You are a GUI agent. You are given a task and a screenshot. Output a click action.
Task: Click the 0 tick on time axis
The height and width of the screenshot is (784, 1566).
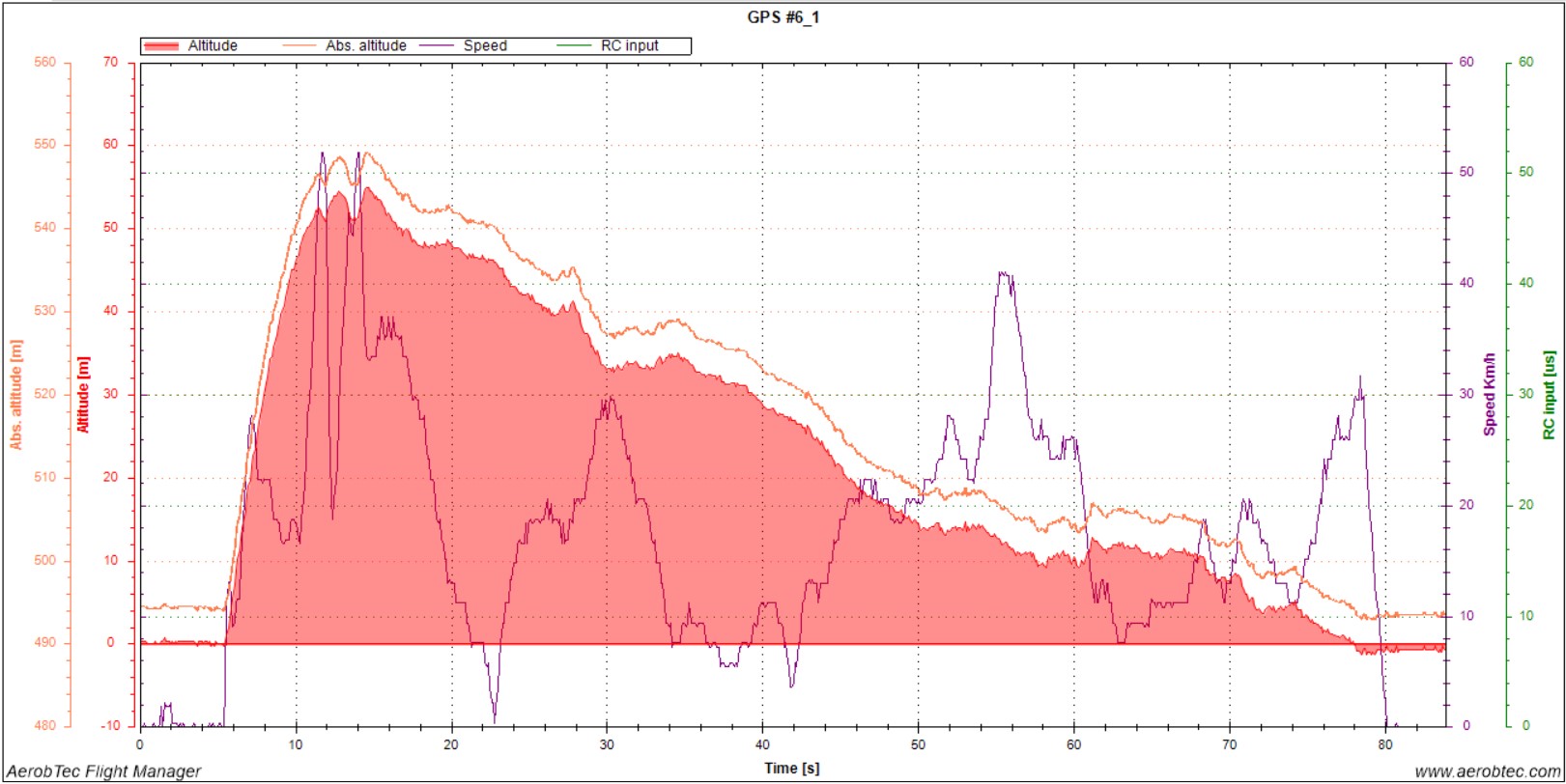(x=140, y=744)
